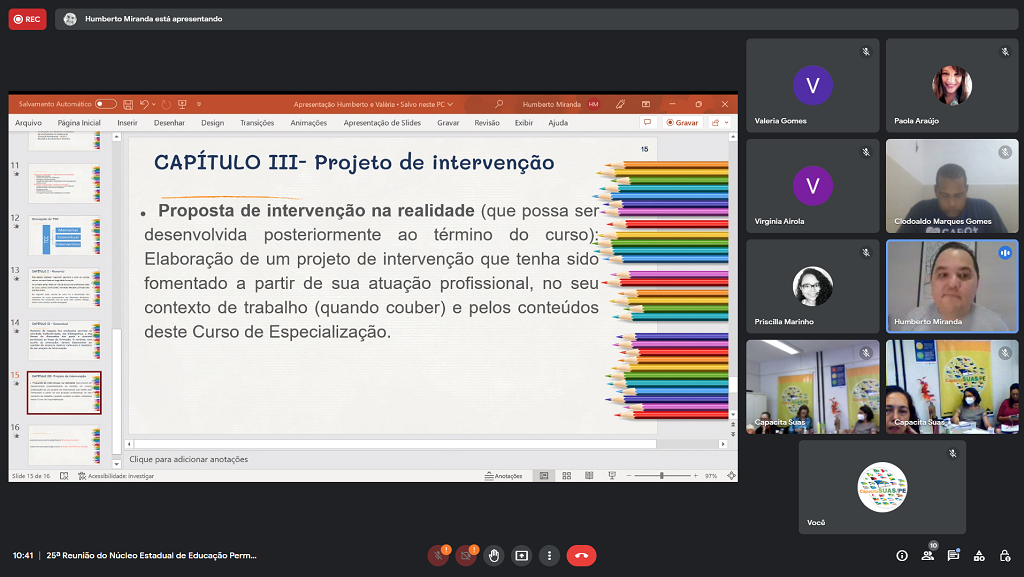The image size is (1024, 577).
Task: Toggle the Salvamento Automático switch
Action: [x=105, y=104]
